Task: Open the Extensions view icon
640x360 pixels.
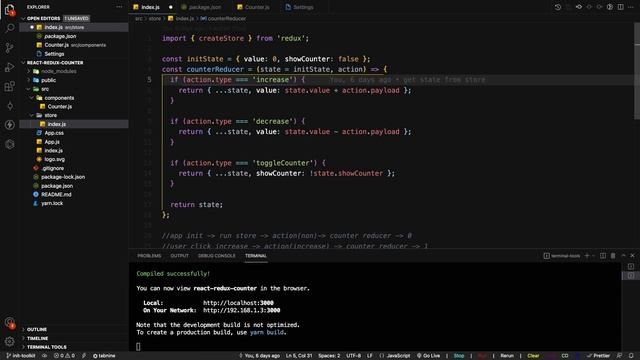Action: coord(9,86)
